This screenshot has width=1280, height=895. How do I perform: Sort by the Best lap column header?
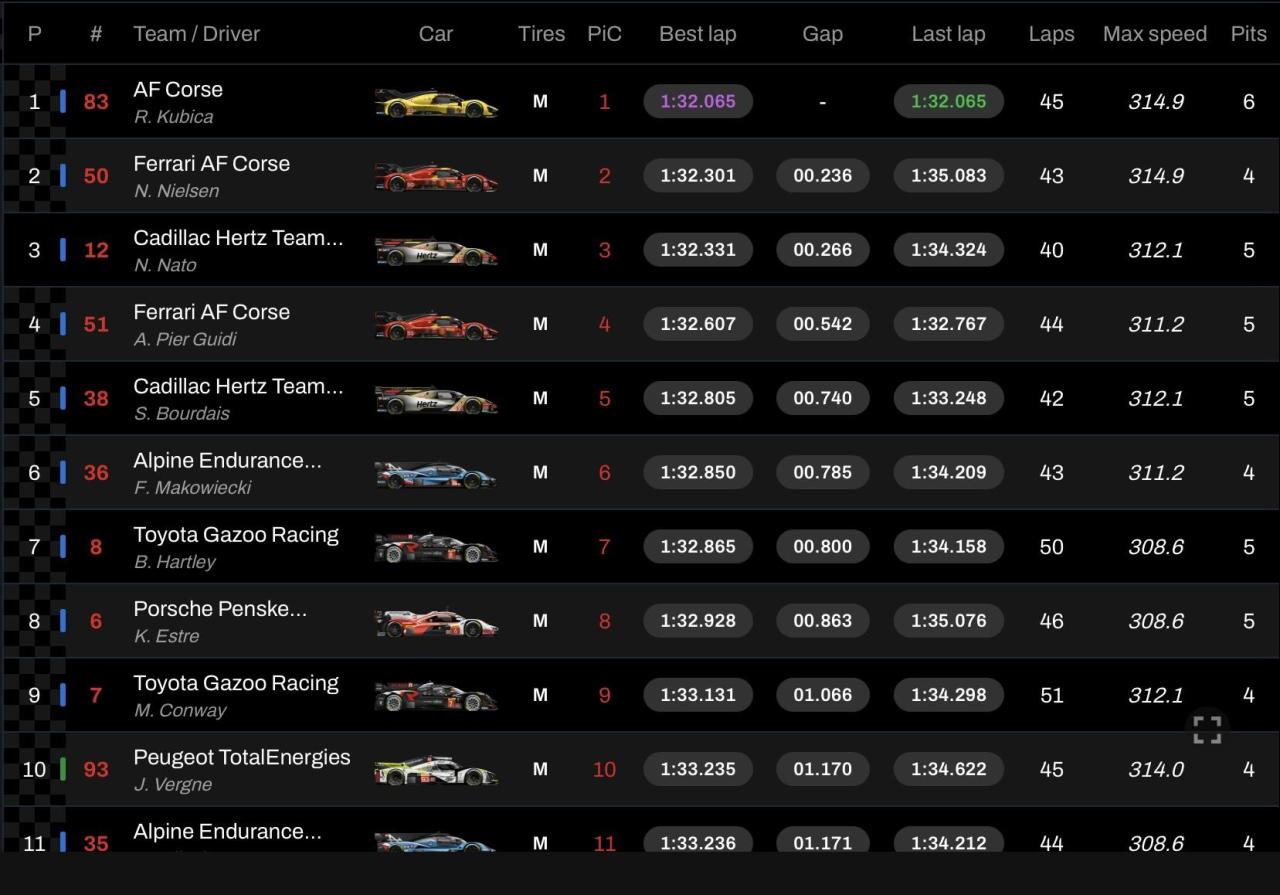[x=698, y=34]
